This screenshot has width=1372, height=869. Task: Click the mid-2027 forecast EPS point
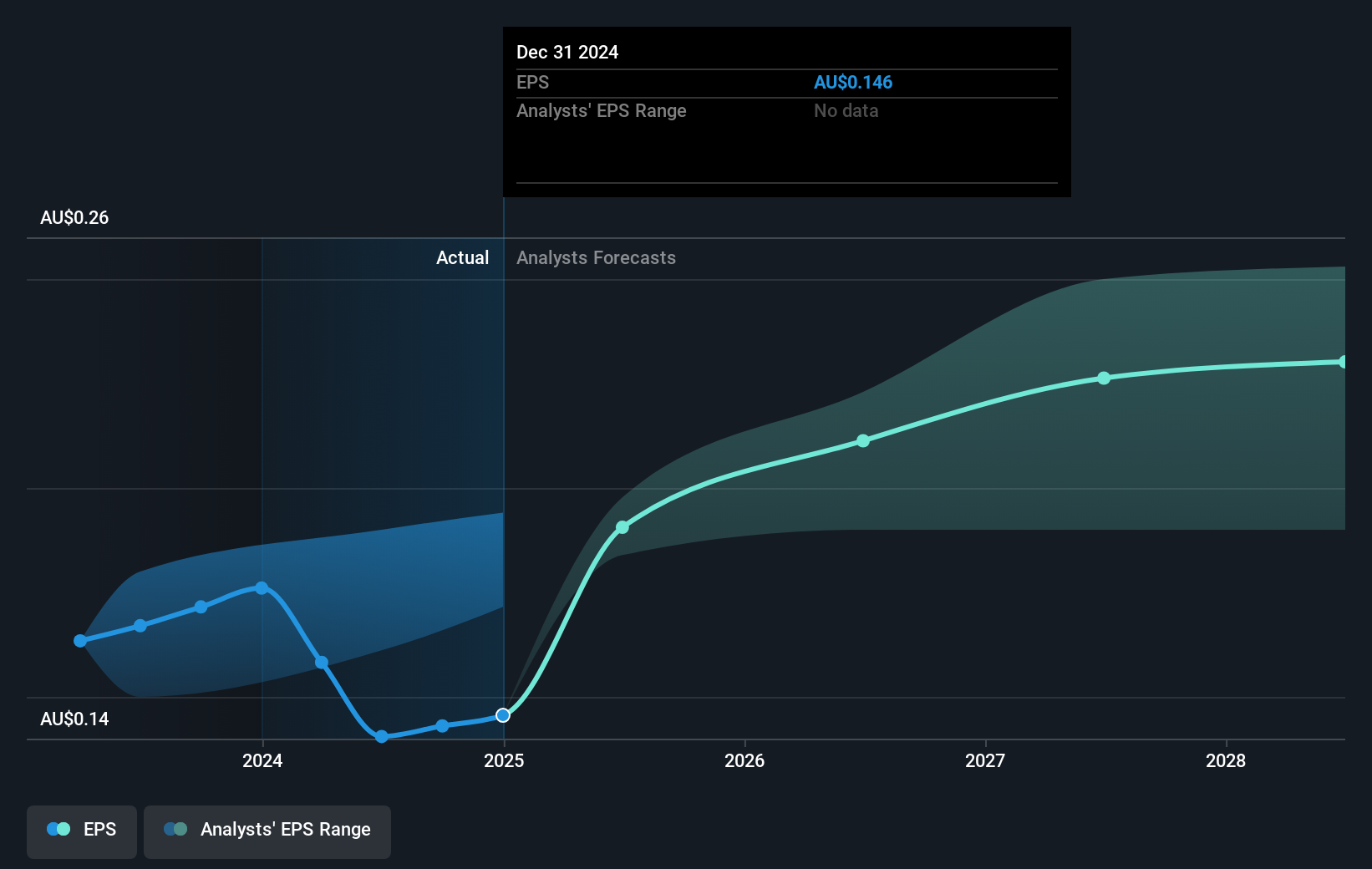[1104, 378]
